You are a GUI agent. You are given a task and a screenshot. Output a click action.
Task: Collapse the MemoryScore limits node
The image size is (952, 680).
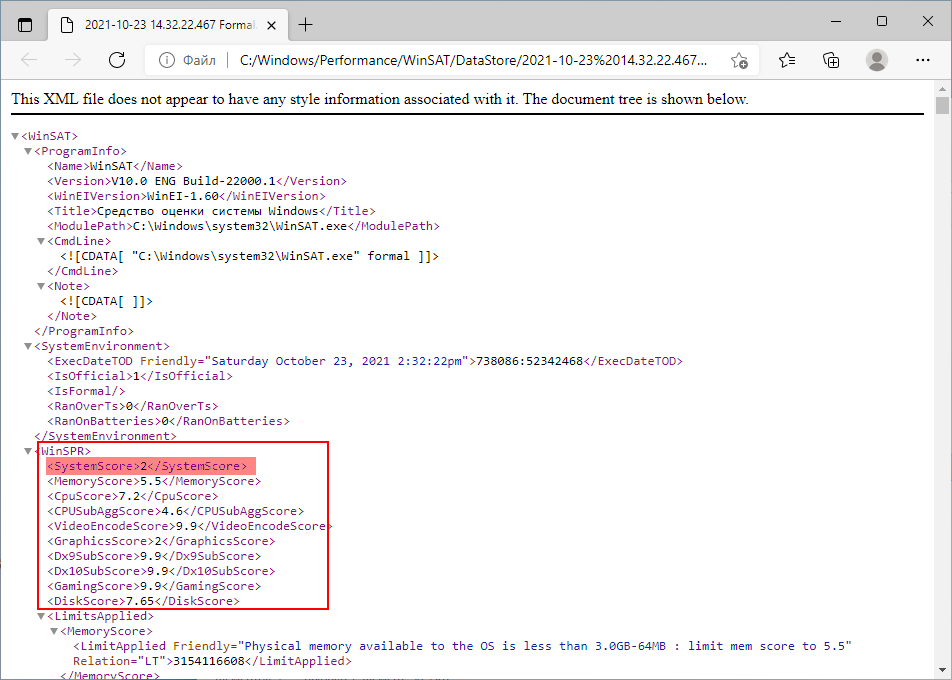(x=56, y=630)
